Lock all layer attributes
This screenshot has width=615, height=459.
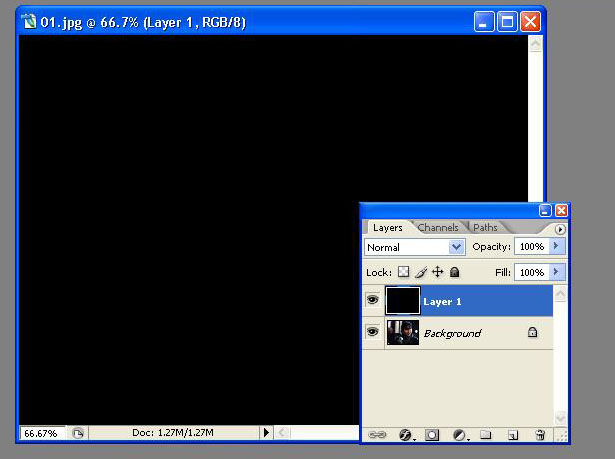[x=454, y=272]
